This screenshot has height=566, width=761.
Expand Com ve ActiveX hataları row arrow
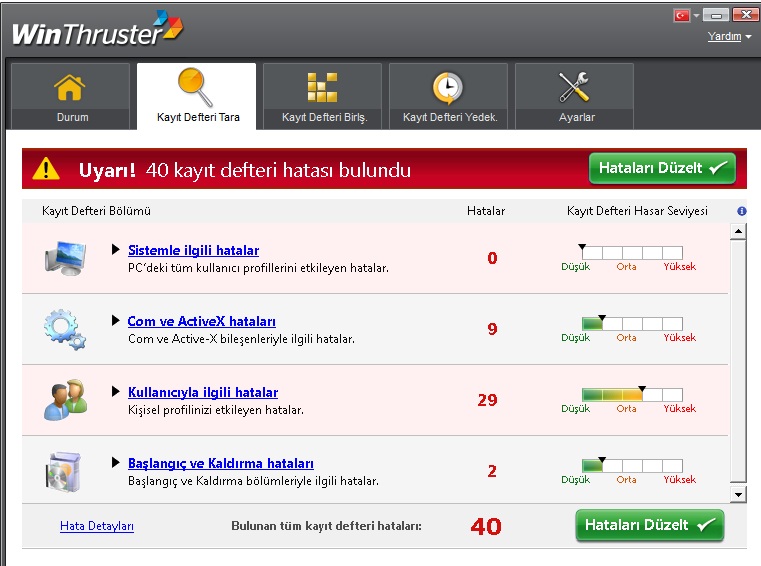pyautogui.click(x=116, y=320)
